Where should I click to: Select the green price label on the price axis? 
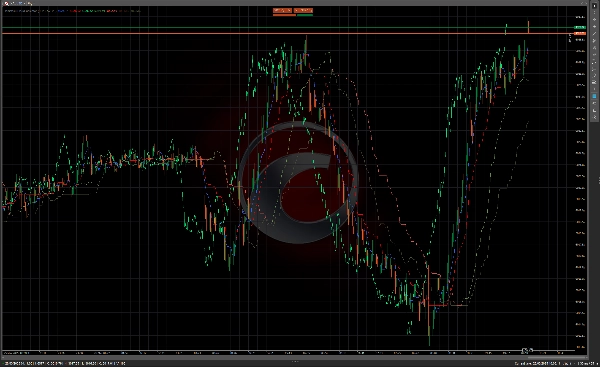click(x=580, y=27)
